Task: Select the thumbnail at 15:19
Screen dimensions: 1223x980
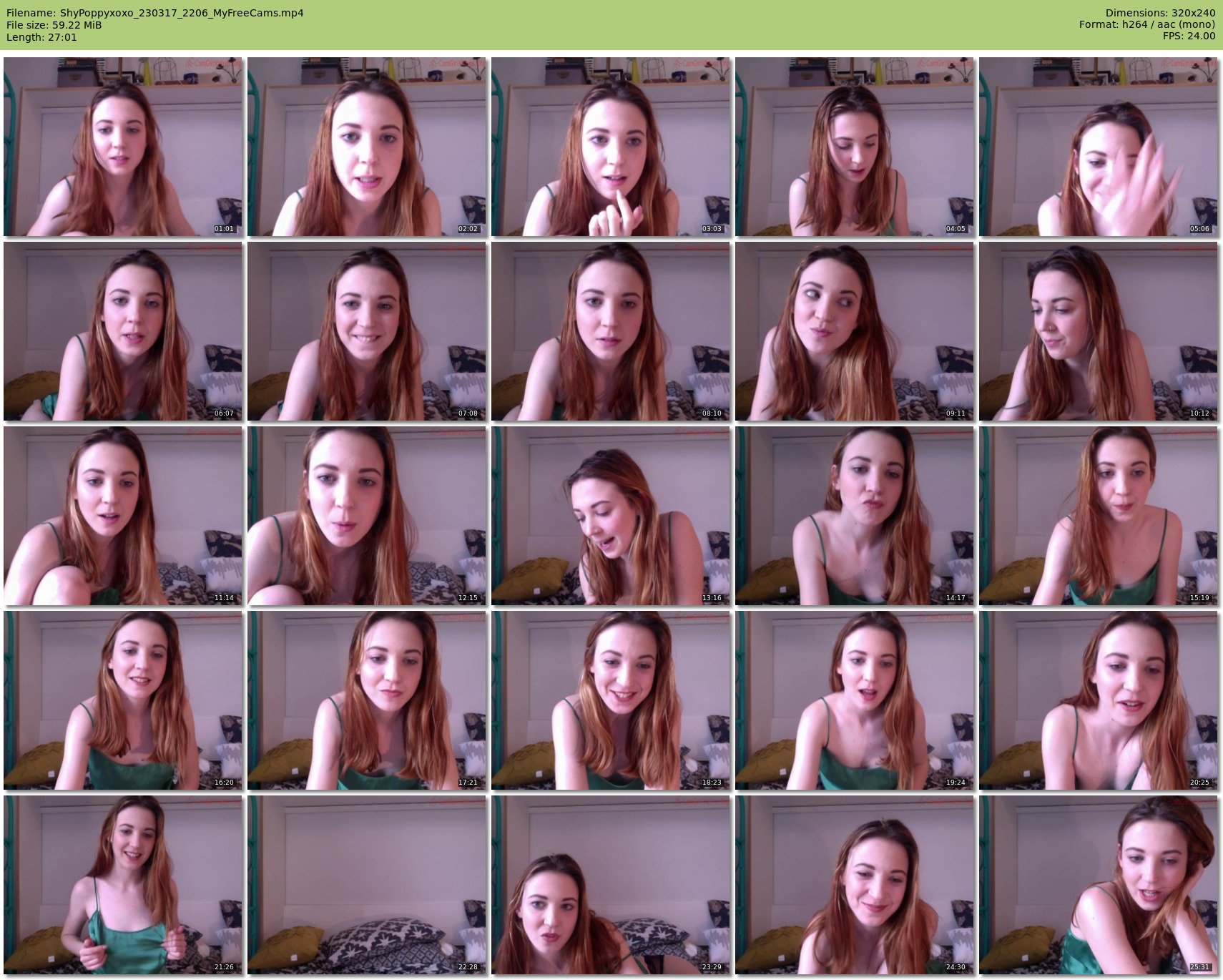Action: pos(1099,516)
